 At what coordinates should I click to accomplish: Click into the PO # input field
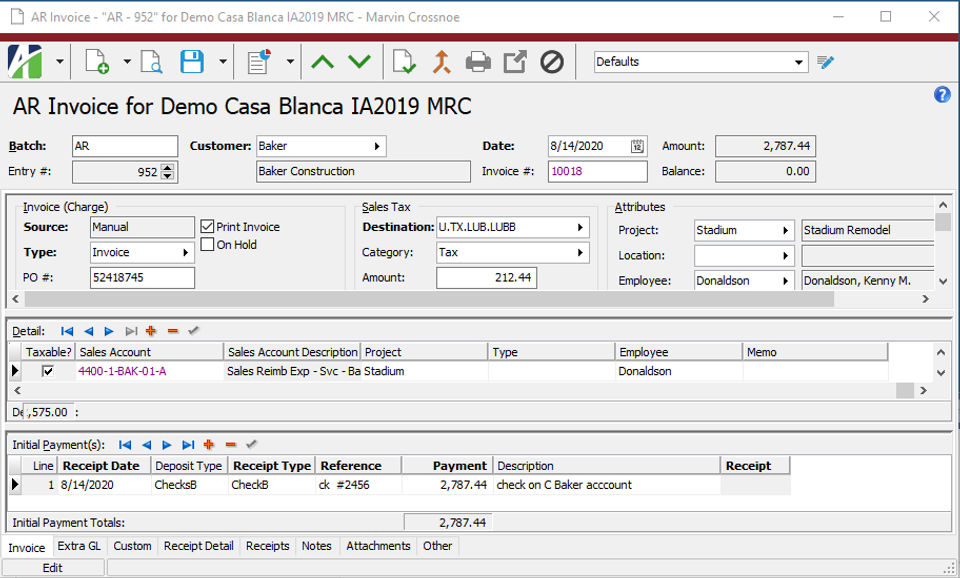pos(142,278)
